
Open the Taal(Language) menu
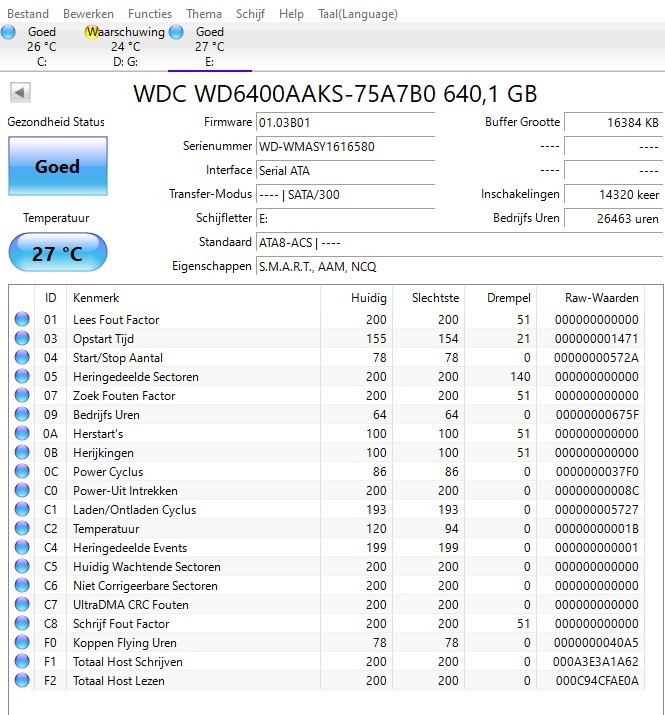[358, 14]
